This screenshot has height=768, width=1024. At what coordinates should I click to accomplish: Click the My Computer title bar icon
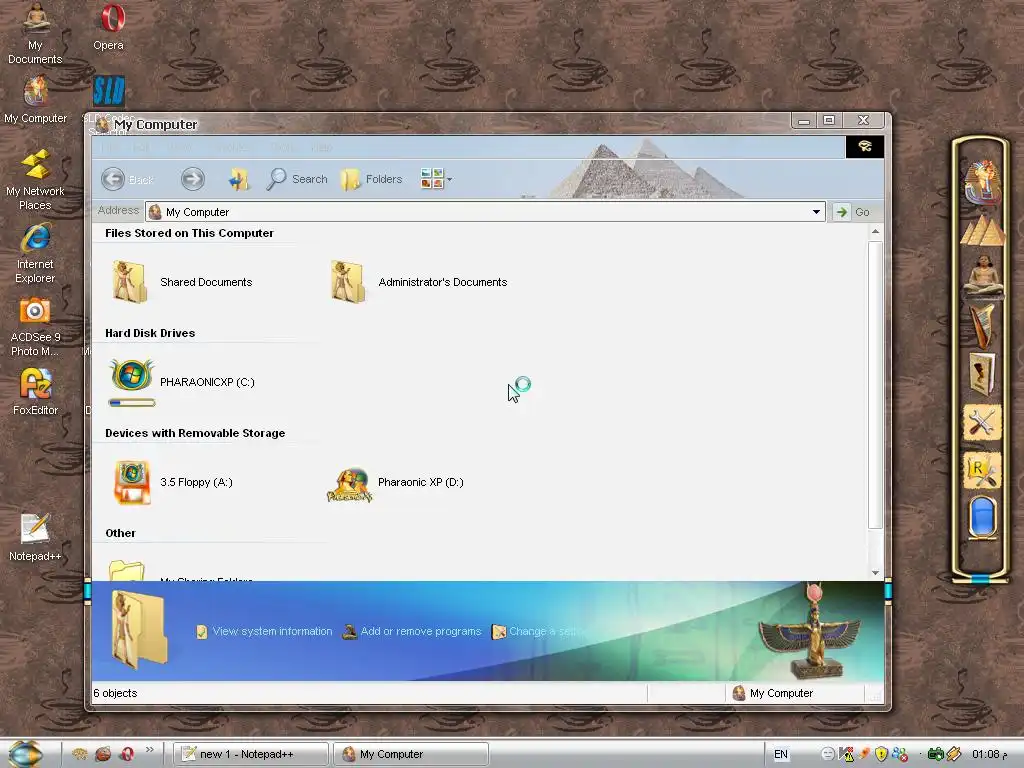point(102,124)
